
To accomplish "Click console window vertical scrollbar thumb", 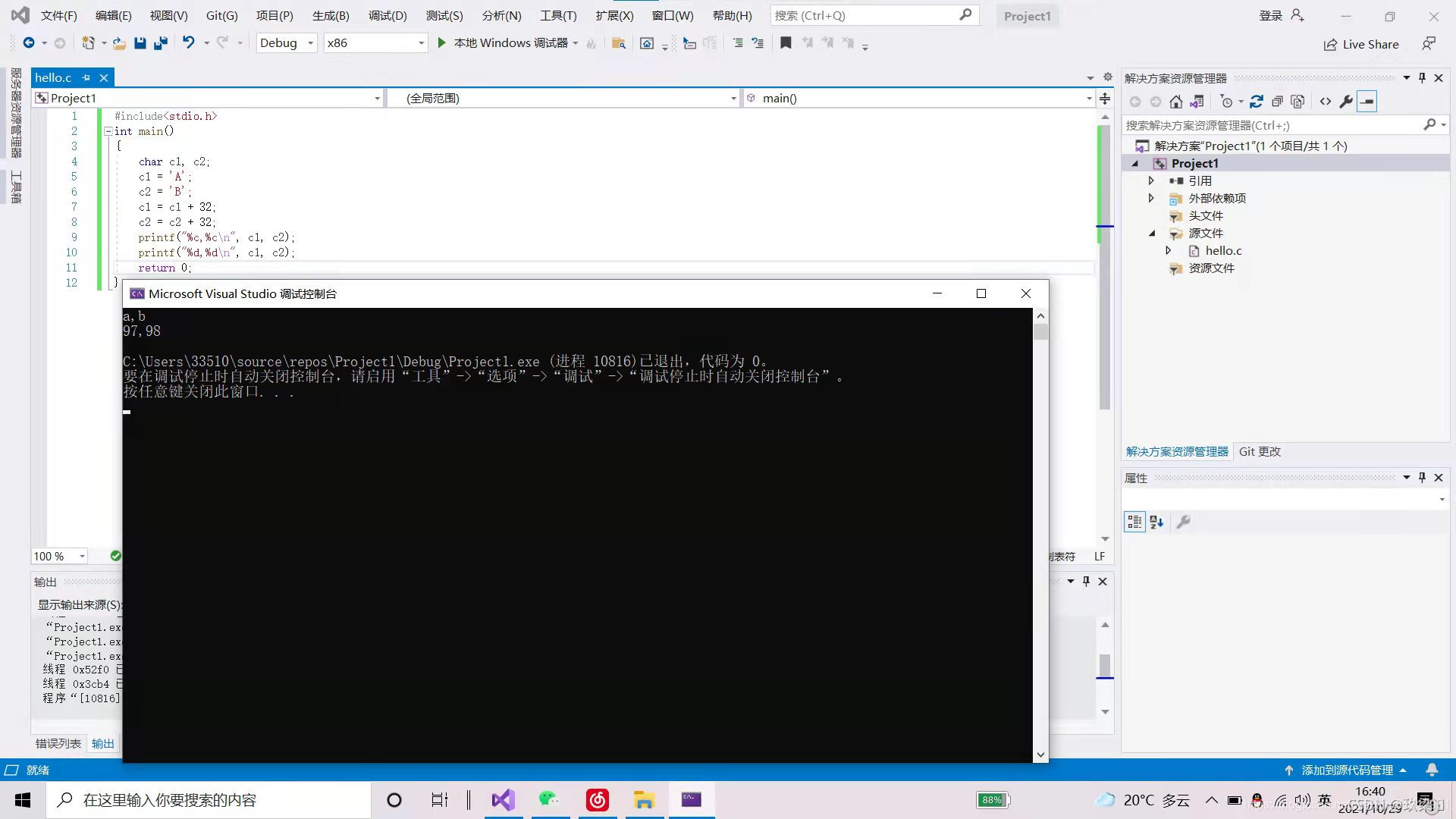I will [x=1040, y=331].
